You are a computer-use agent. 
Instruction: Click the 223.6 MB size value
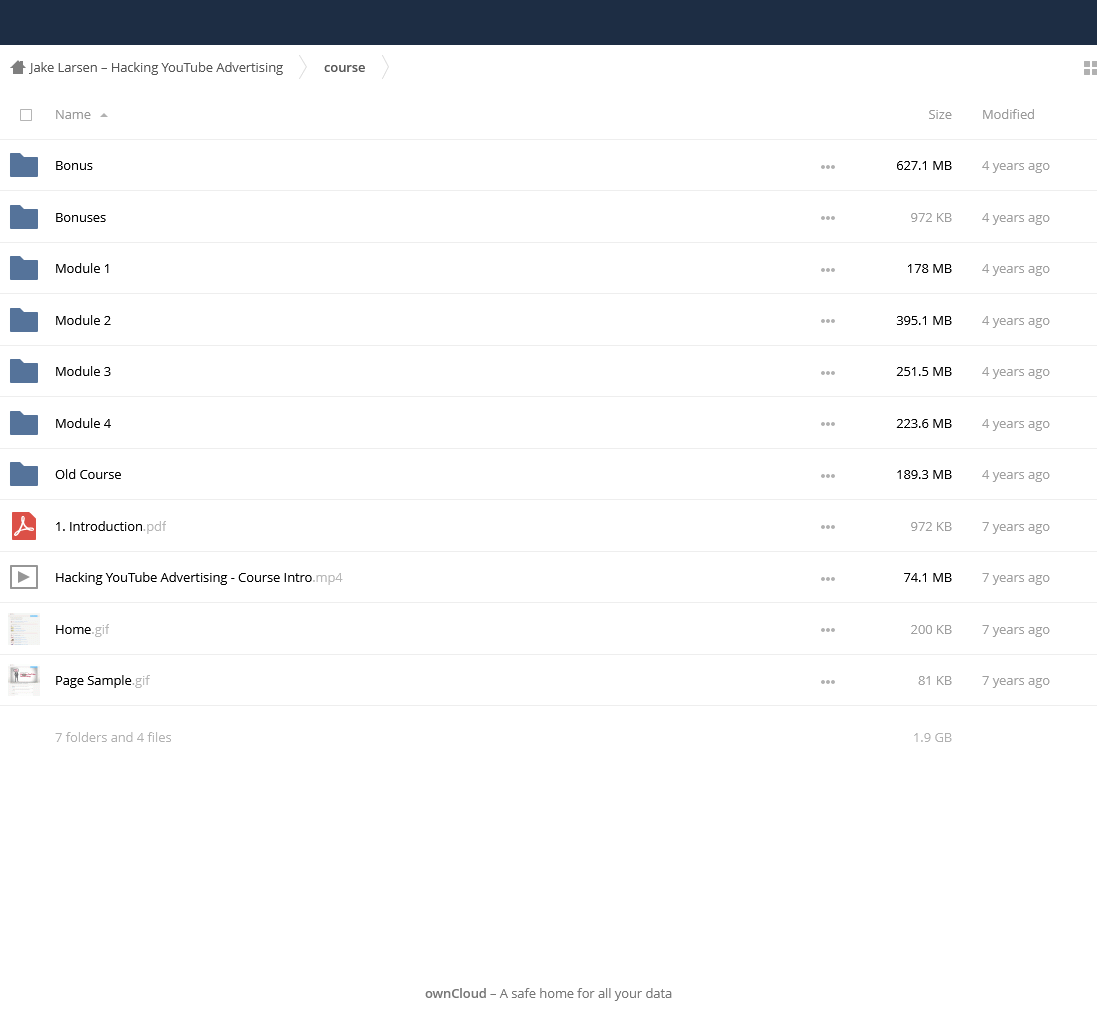click(923, 423)
